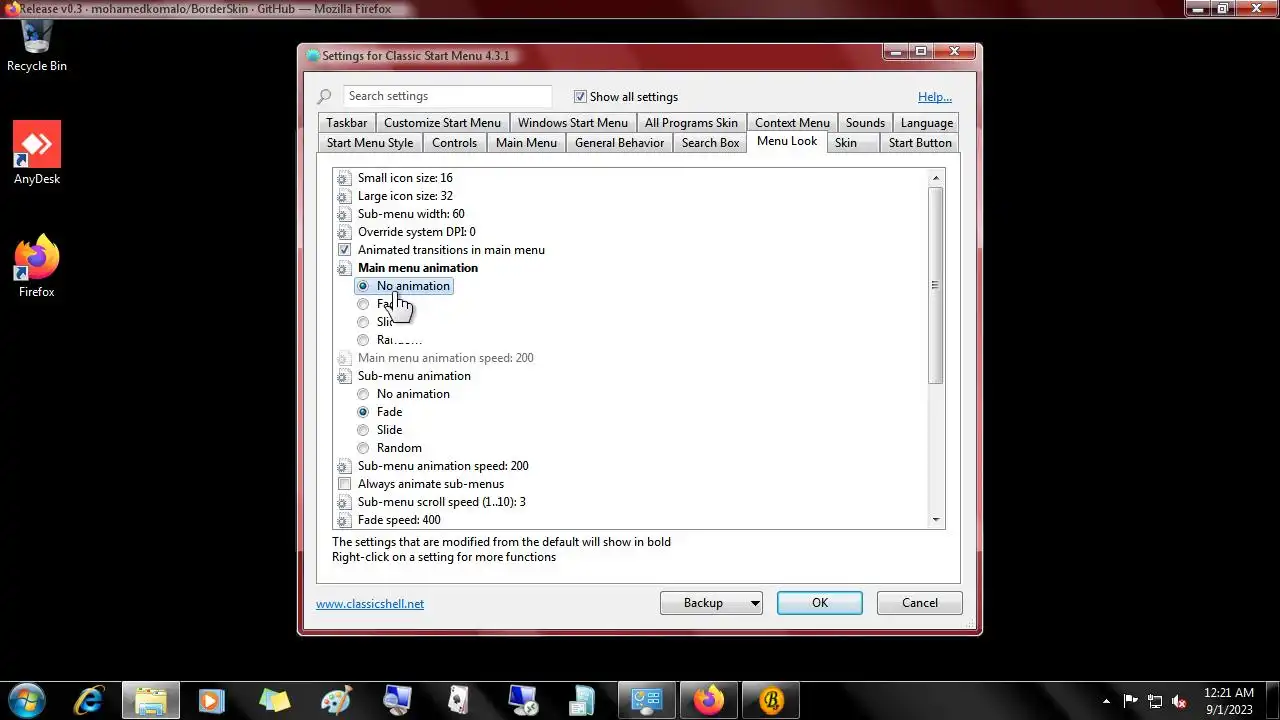Click the gear icon for Sub-menu animation speed
The width and height of the screenshot is (1280, 720).
(344, 466)
